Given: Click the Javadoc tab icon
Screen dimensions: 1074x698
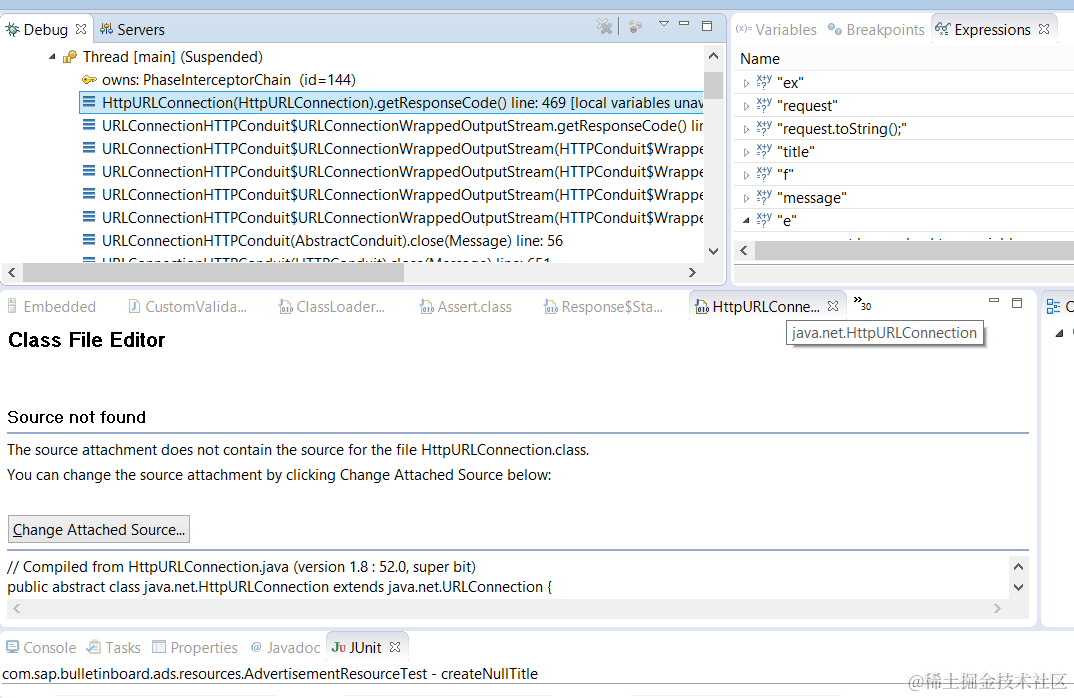Looking at the screenshot, I should click(x=256, y=647).
